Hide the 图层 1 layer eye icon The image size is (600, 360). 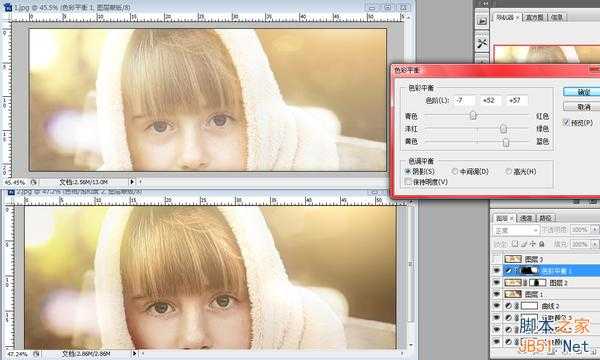coord(497,294)
